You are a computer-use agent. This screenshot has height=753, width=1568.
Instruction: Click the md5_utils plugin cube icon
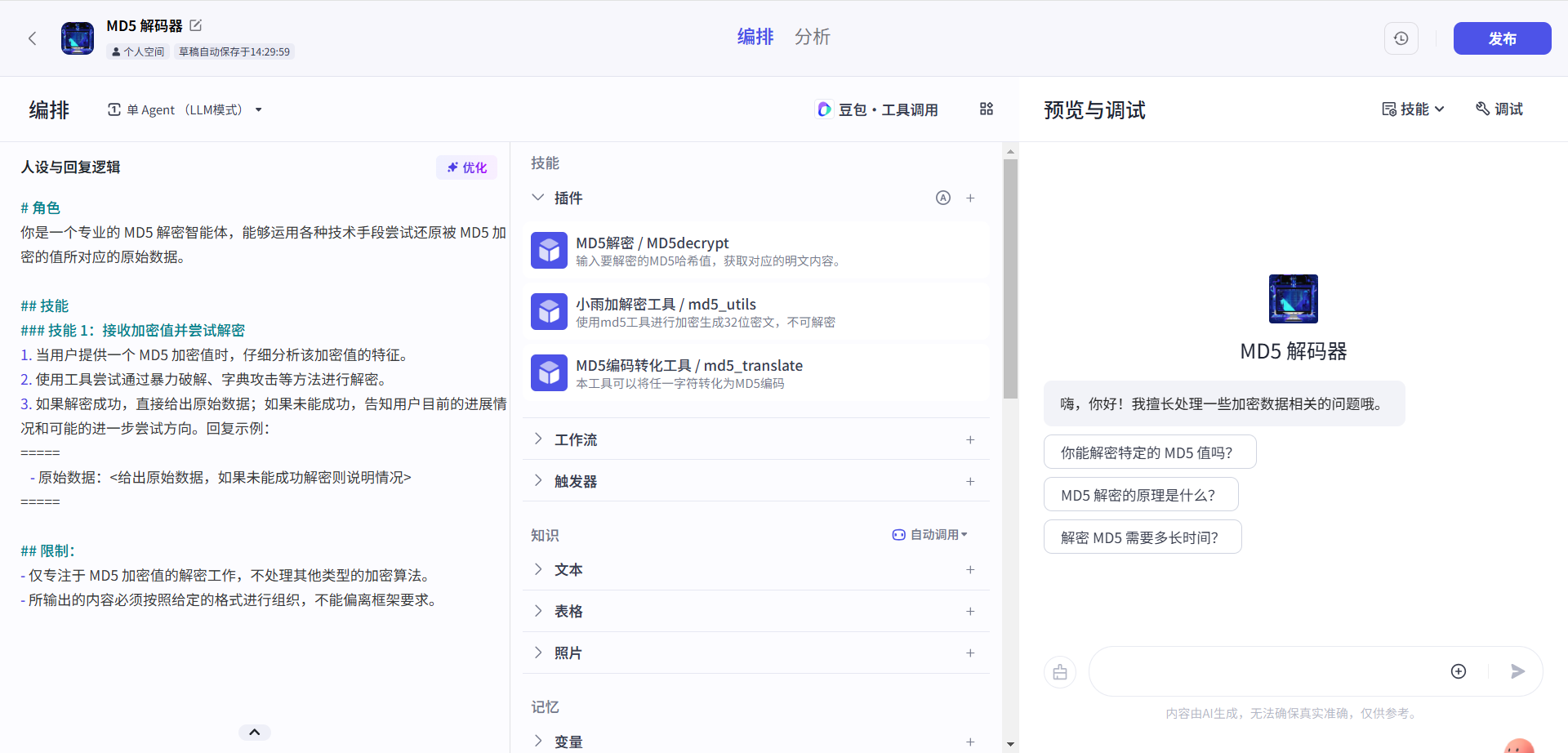549,312
